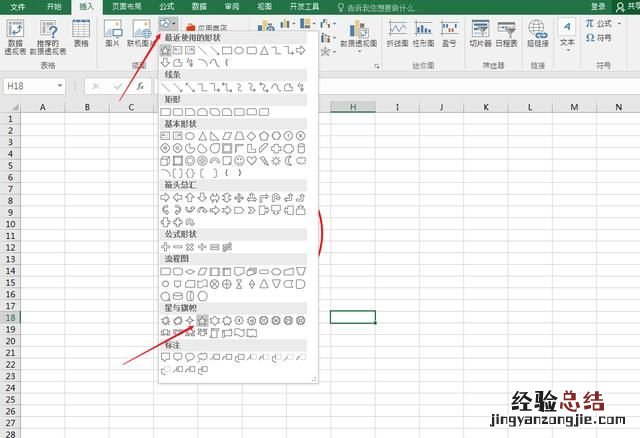Viewport: 640px width, 438px height.
Task: Open the 文件 menu tab
Action: [17, 7]
